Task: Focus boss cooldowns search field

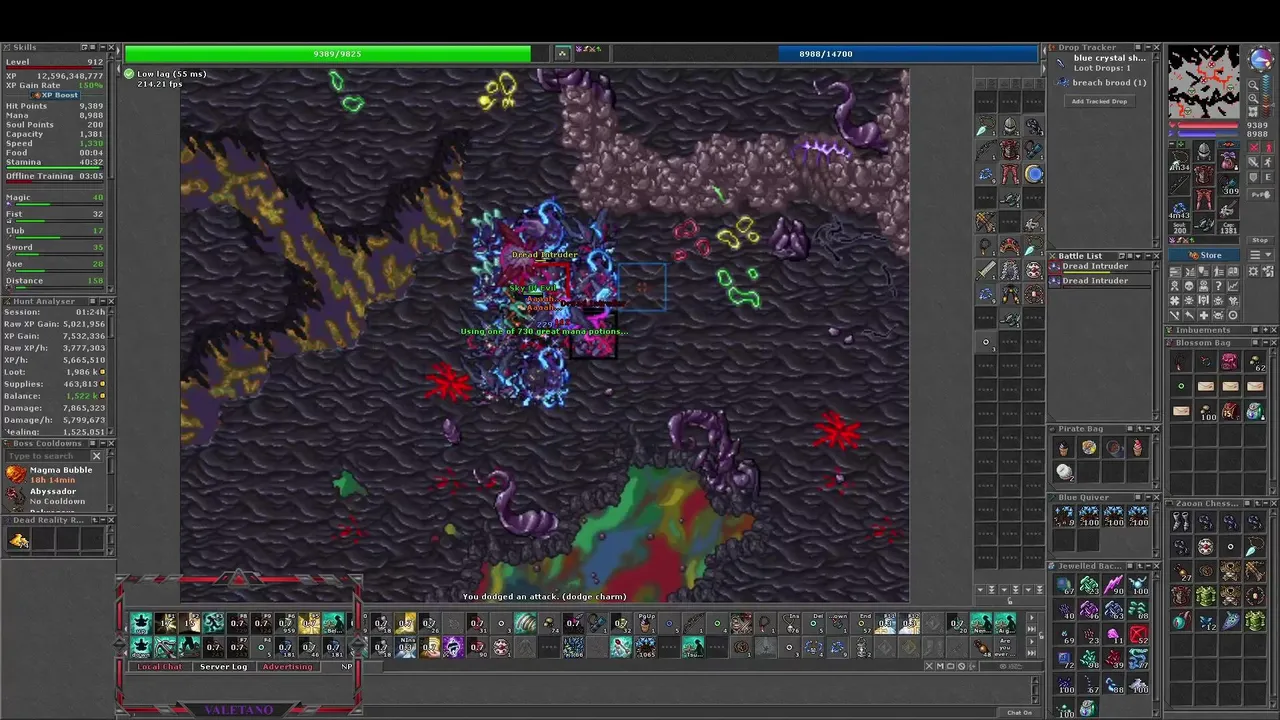Action: 47,456
